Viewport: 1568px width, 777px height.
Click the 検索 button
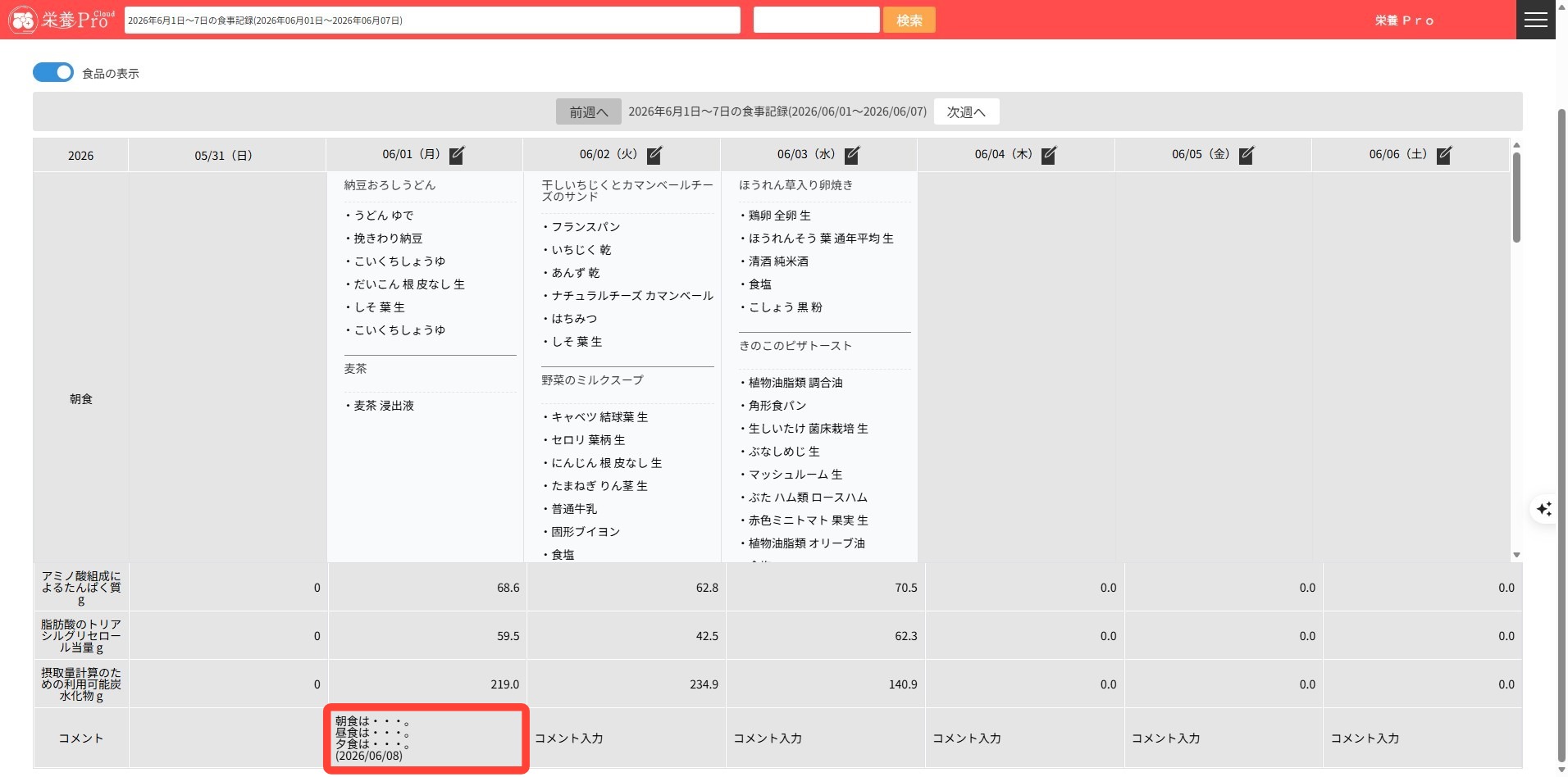(909, 20)
